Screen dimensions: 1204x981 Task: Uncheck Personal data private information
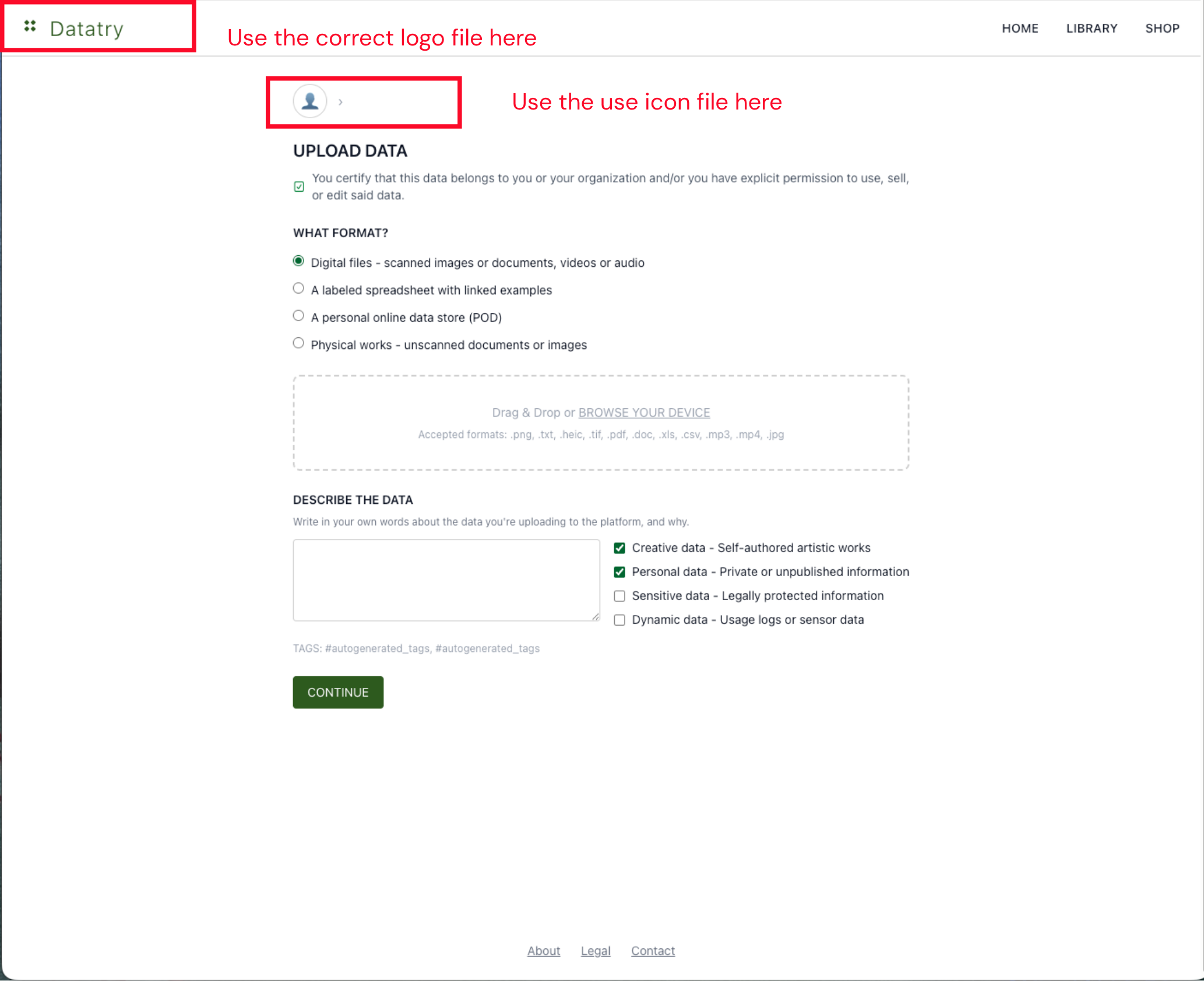pyautogui.click(x=619, y=572)
